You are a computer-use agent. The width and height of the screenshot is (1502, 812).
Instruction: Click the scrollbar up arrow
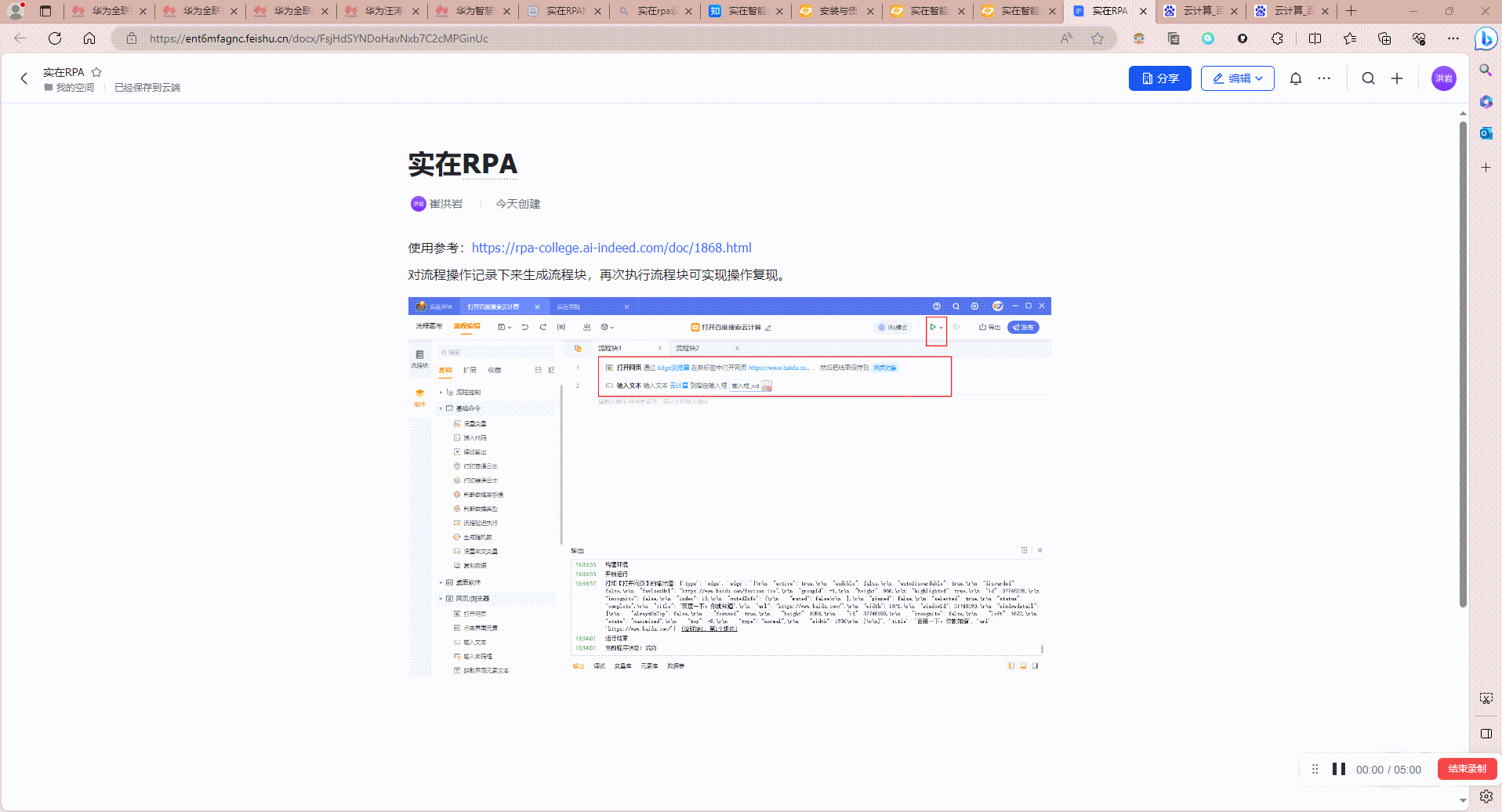1463,113
